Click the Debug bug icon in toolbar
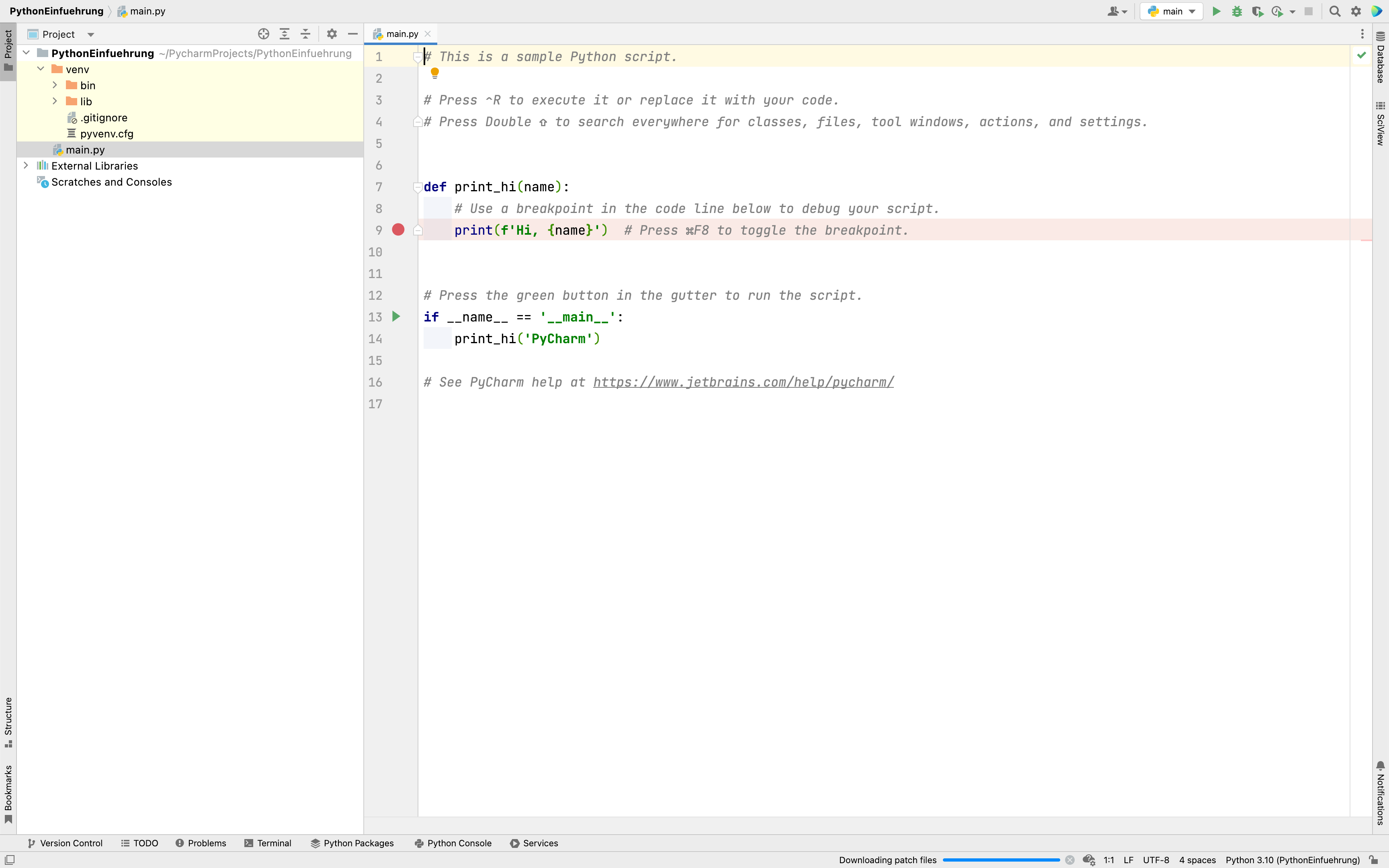1389x868 pixels. coord(1236,12)
